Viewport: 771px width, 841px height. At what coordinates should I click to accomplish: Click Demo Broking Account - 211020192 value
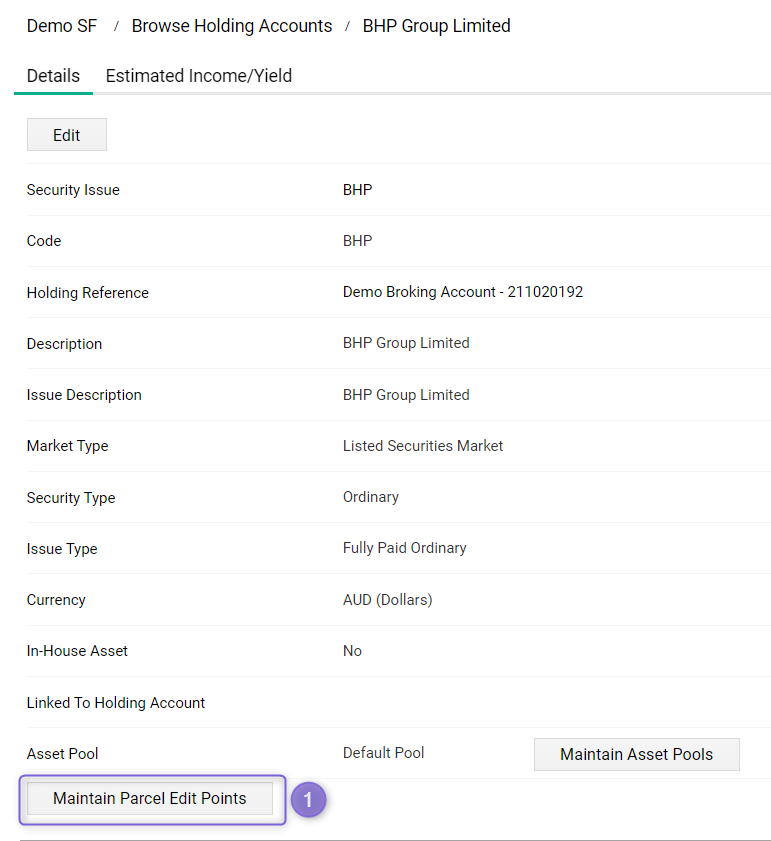[462, 292]
